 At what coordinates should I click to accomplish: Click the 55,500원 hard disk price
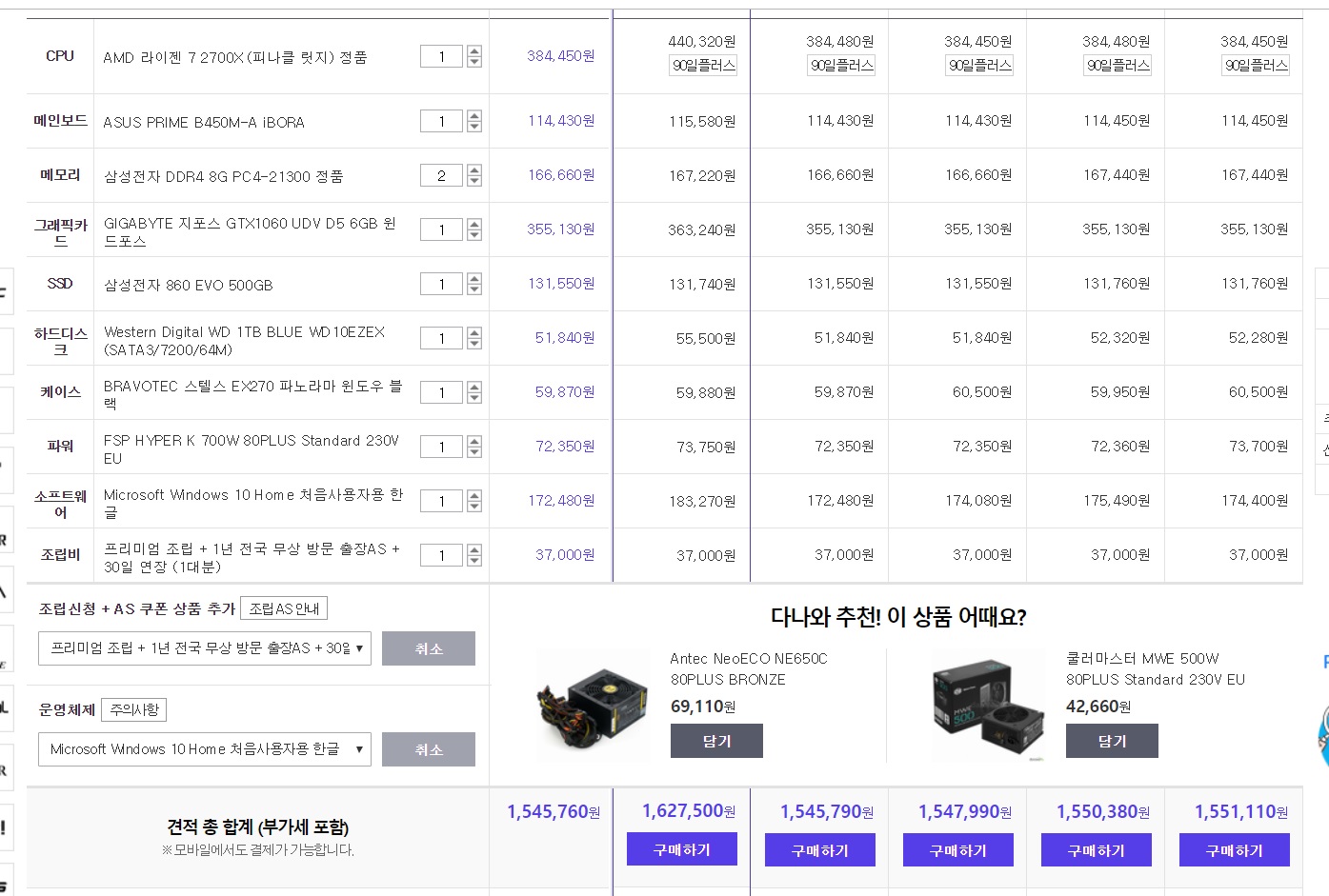pos(706,338)
